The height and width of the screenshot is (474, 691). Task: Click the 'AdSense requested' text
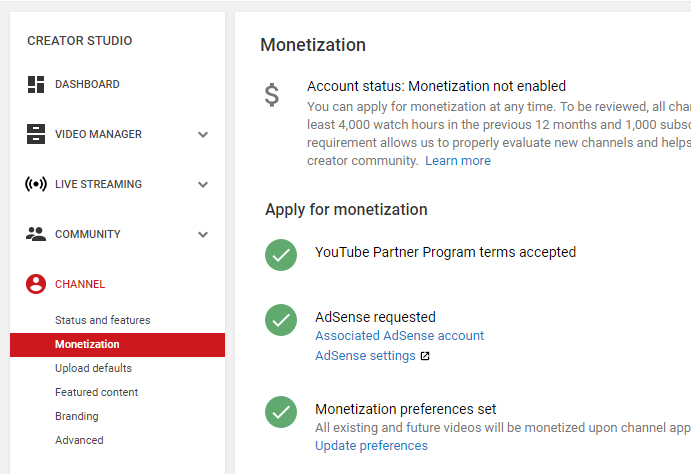click(x=375, y=317)
